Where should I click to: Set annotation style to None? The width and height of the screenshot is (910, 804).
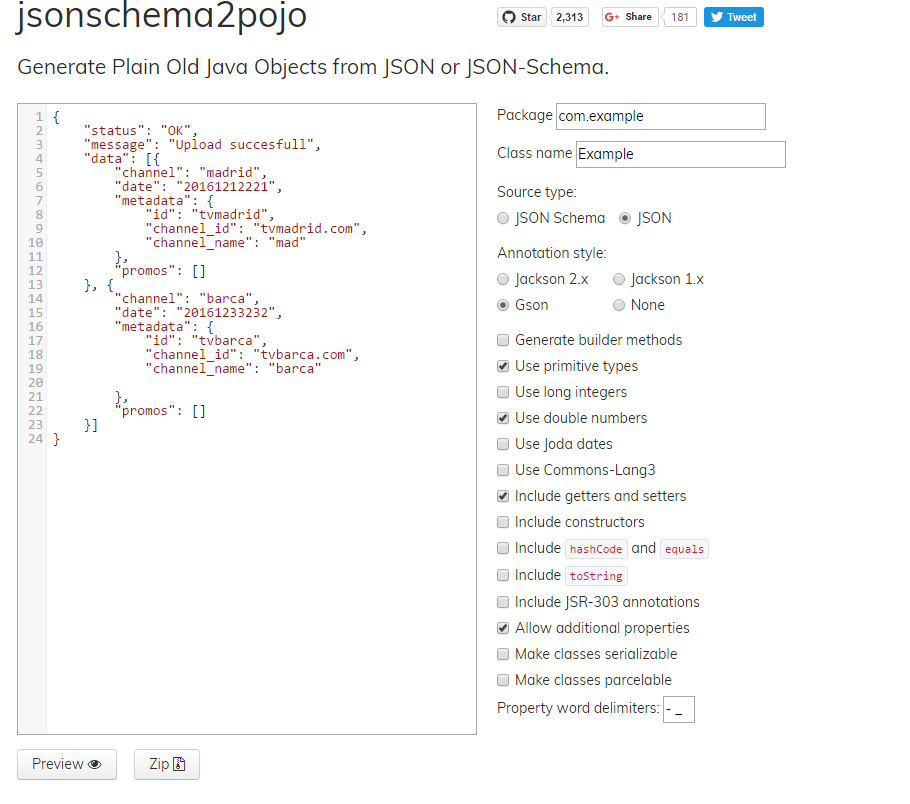pos(620,305)
